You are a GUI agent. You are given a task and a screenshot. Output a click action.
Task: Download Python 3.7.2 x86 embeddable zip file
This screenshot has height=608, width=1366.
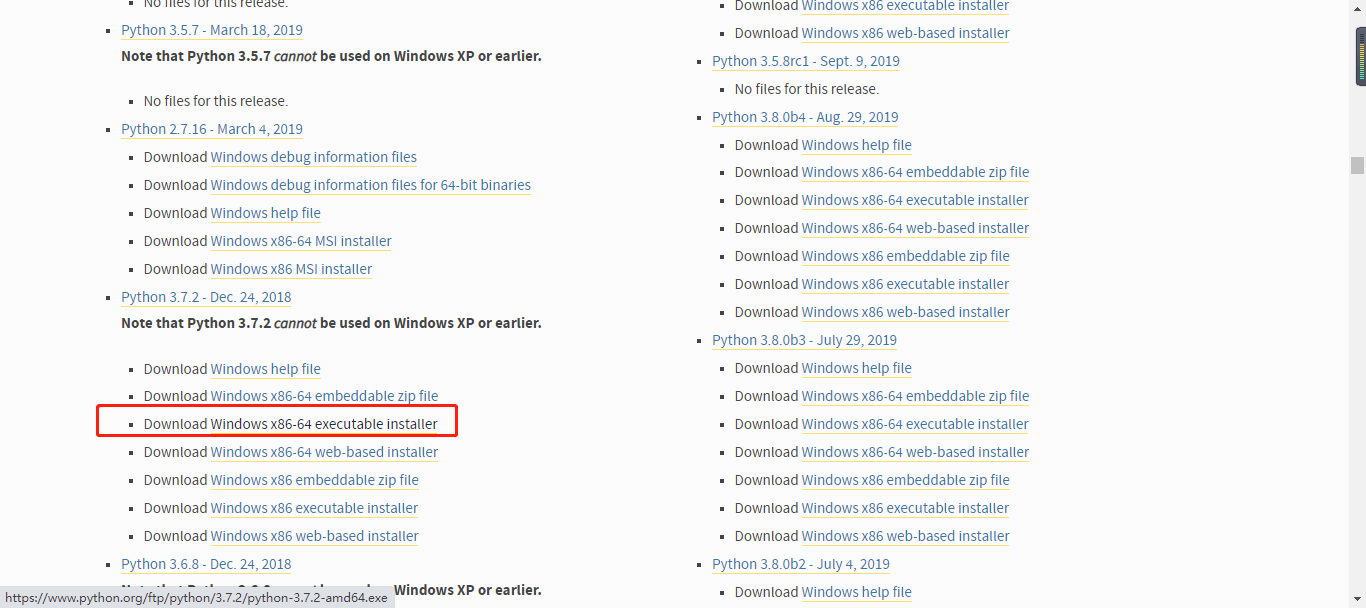[314, 480]
